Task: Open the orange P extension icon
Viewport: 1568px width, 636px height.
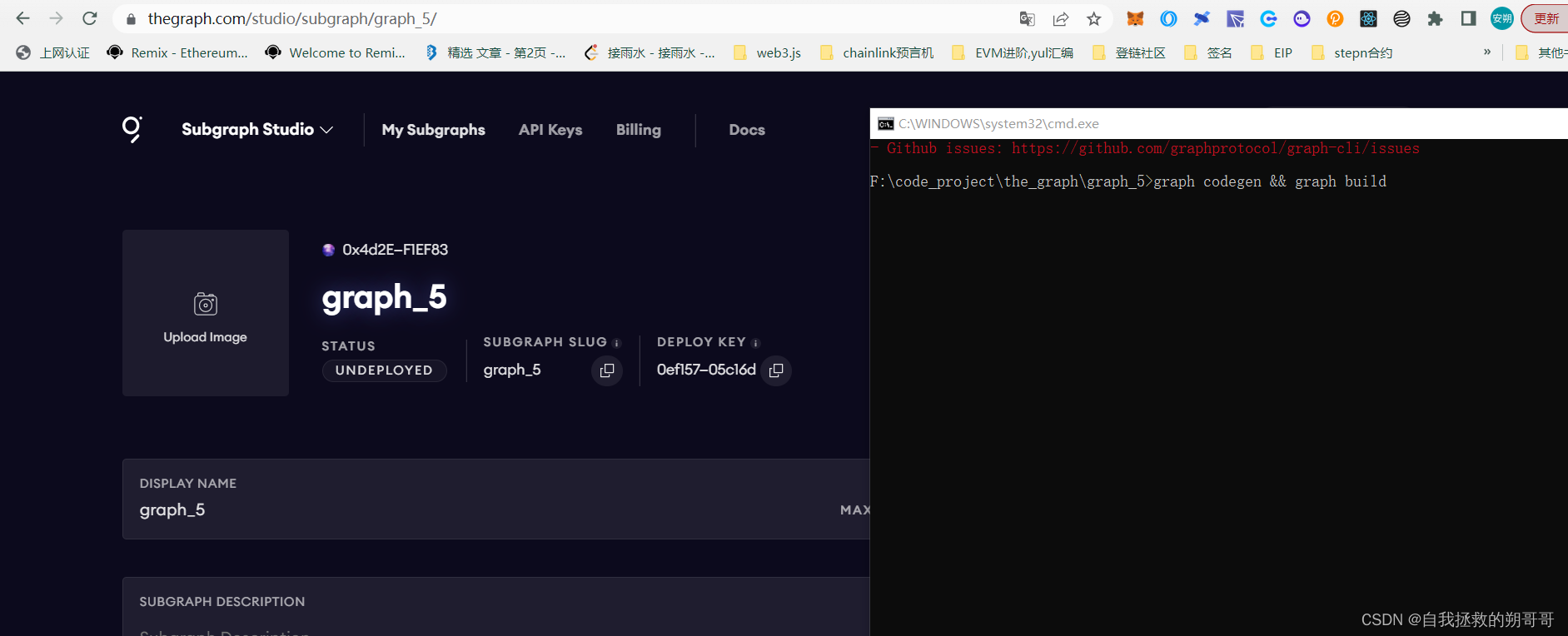Action: 1335,18
